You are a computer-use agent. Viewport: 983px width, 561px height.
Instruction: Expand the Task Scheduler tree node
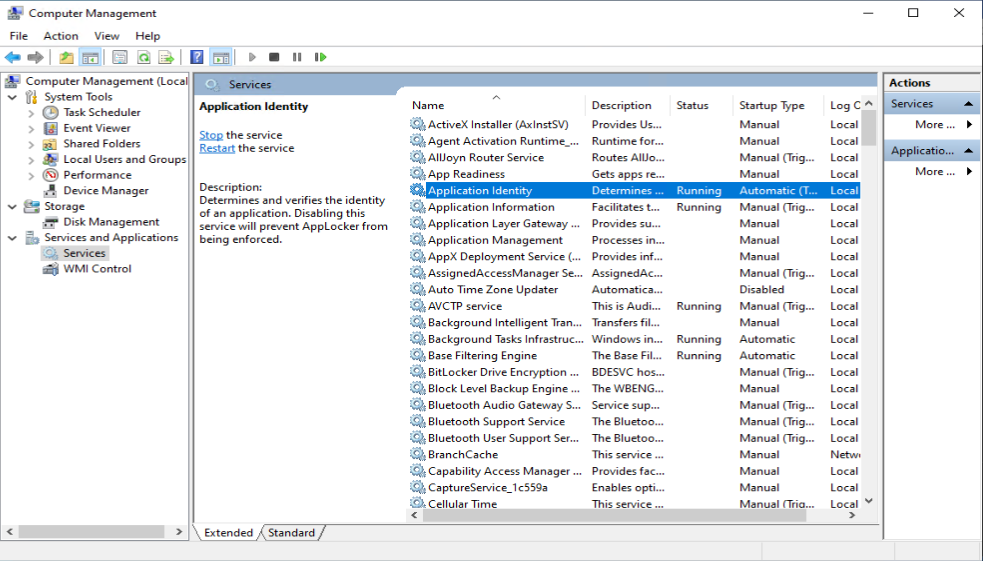[31, 113]
